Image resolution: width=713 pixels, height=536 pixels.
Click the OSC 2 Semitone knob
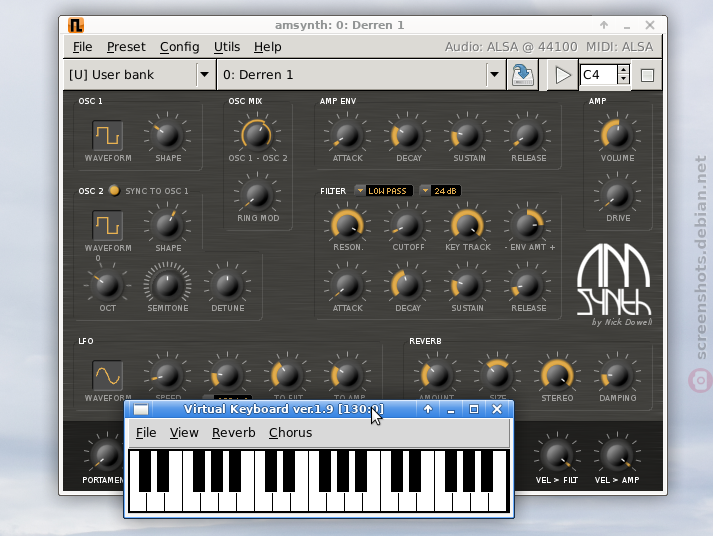click(x=168, y=285)
